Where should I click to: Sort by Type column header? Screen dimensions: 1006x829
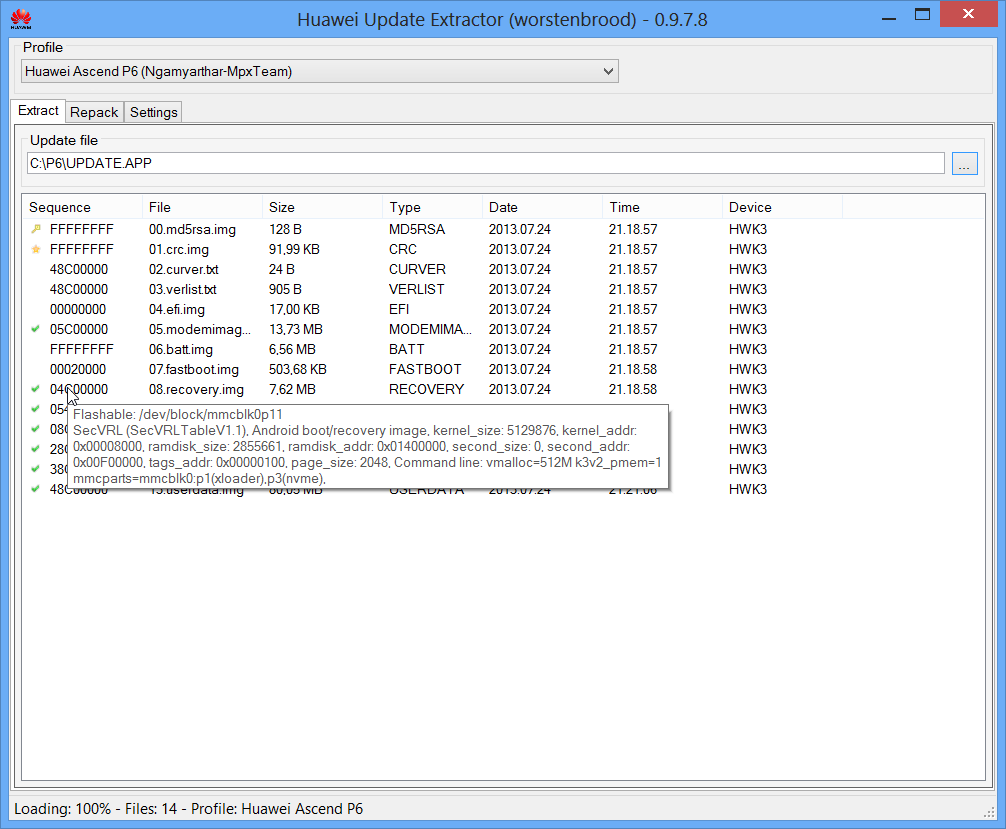coord(432,207)
